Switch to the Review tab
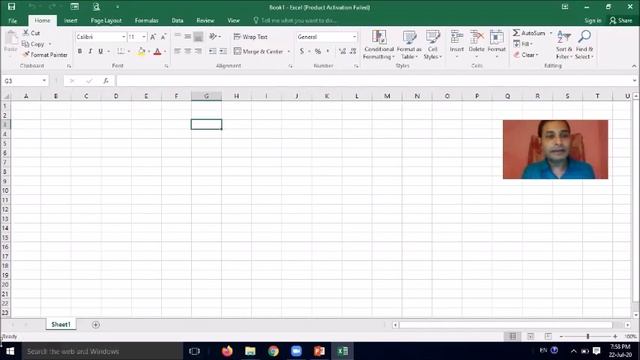 (x=205, y=20)
